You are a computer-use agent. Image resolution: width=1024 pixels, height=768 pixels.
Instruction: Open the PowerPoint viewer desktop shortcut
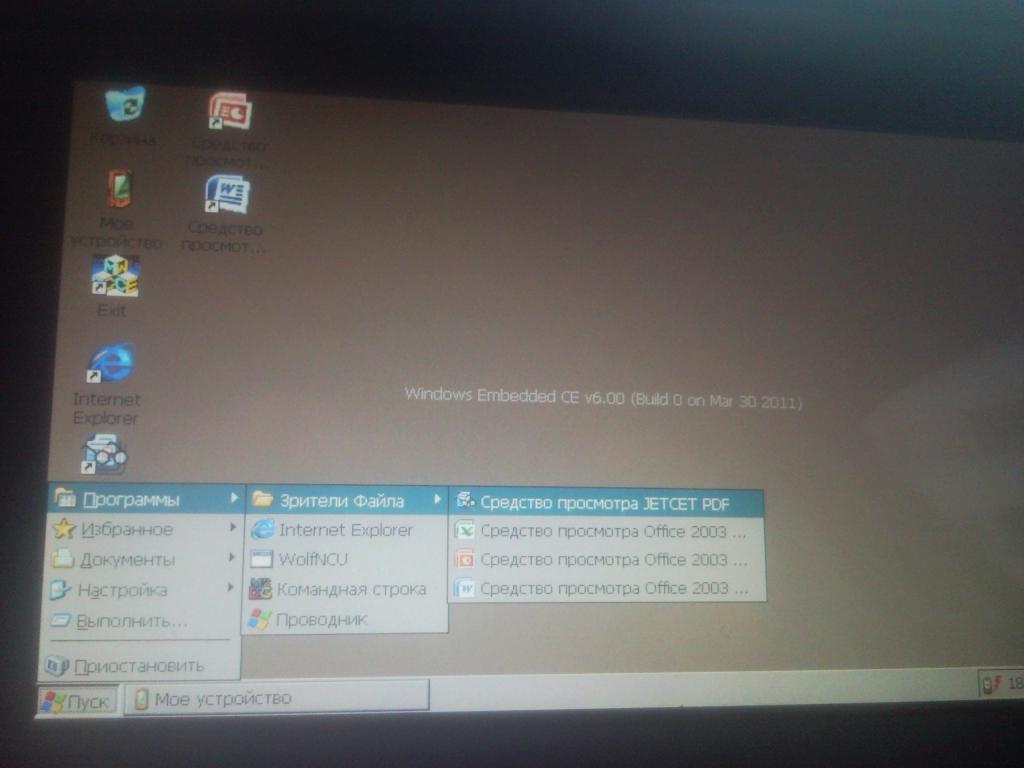[229, 111]
